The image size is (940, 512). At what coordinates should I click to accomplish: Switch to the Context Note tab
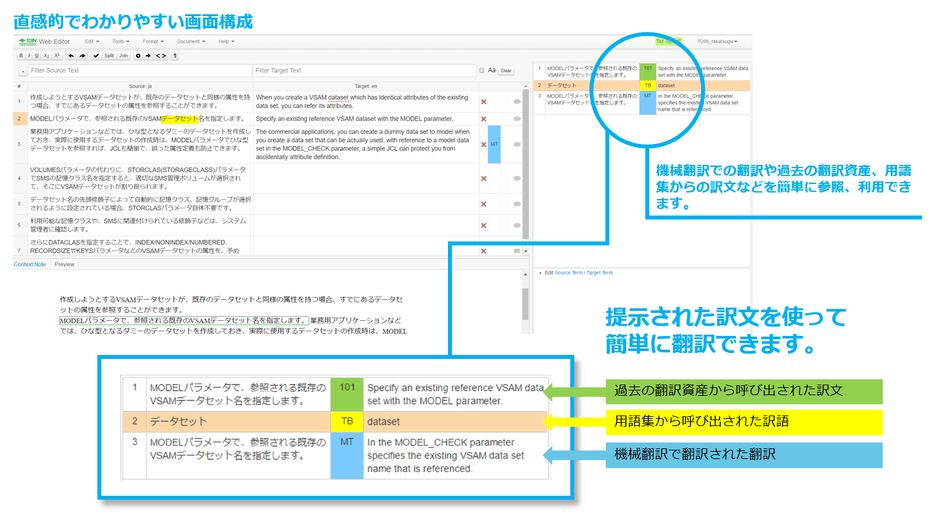[29, 265]
